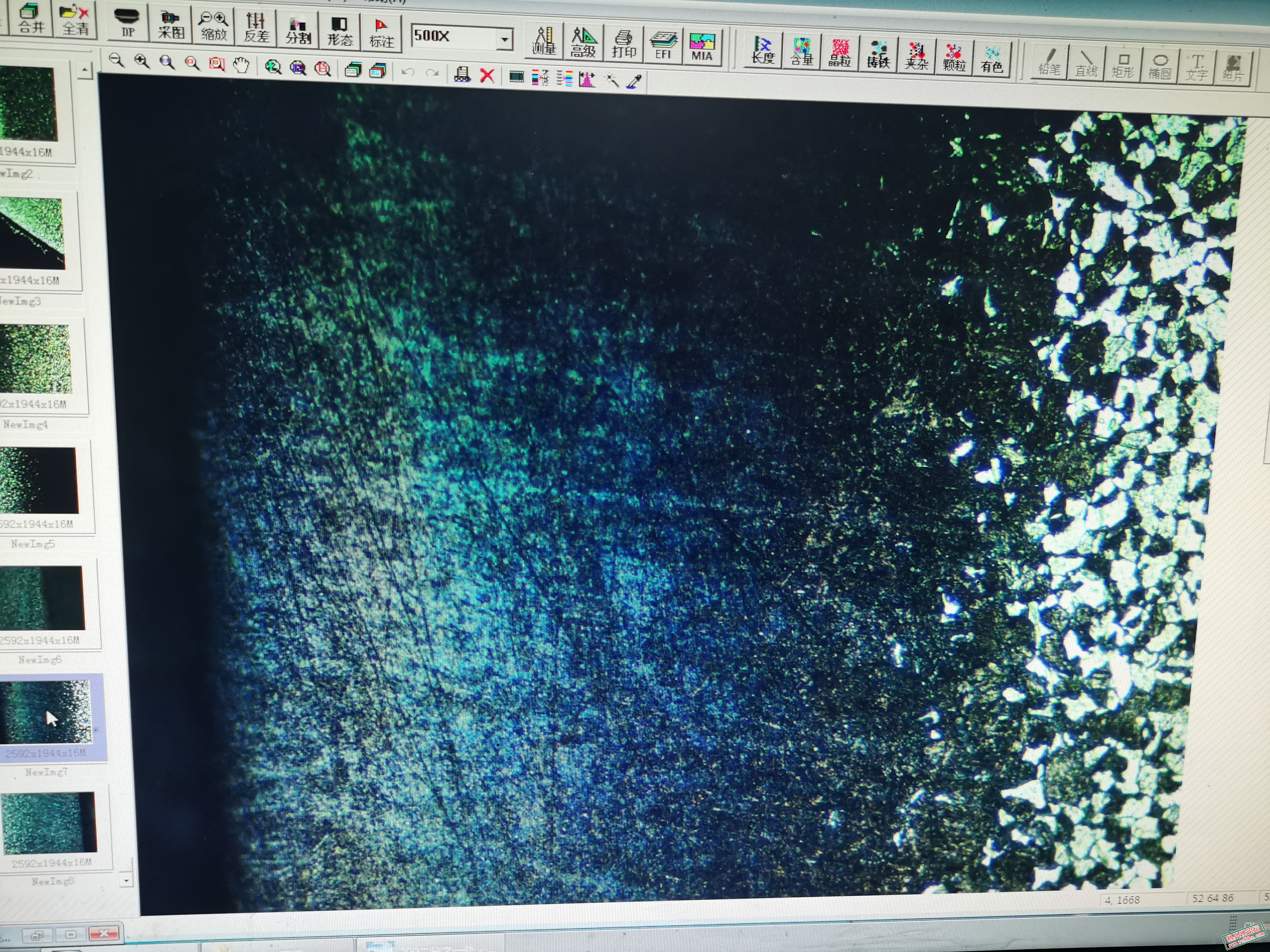Open the 高级 (advanced) tool
This screenshot has height=952, width=1270.
pos(583,42)
